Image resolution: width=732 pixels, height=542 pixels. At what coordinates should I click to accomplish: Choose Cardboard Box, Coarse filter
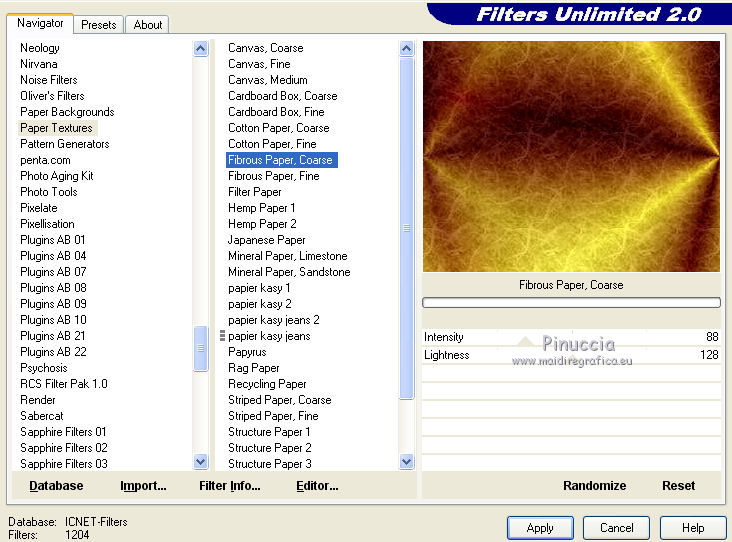[282, 96]
